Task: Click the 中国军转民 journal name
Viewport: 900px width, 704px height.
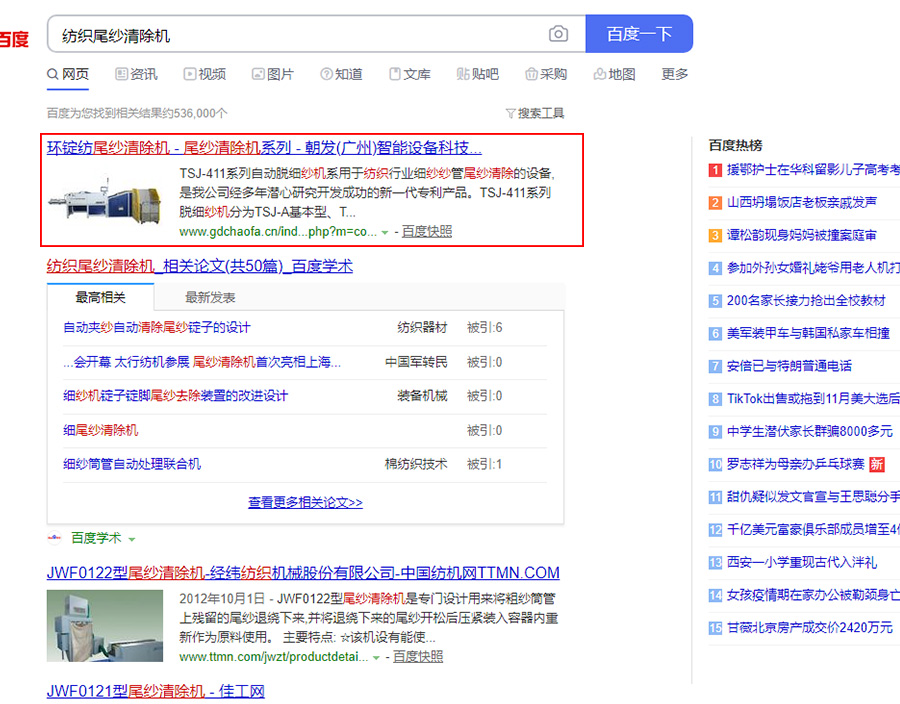Action: click(416, 362)
